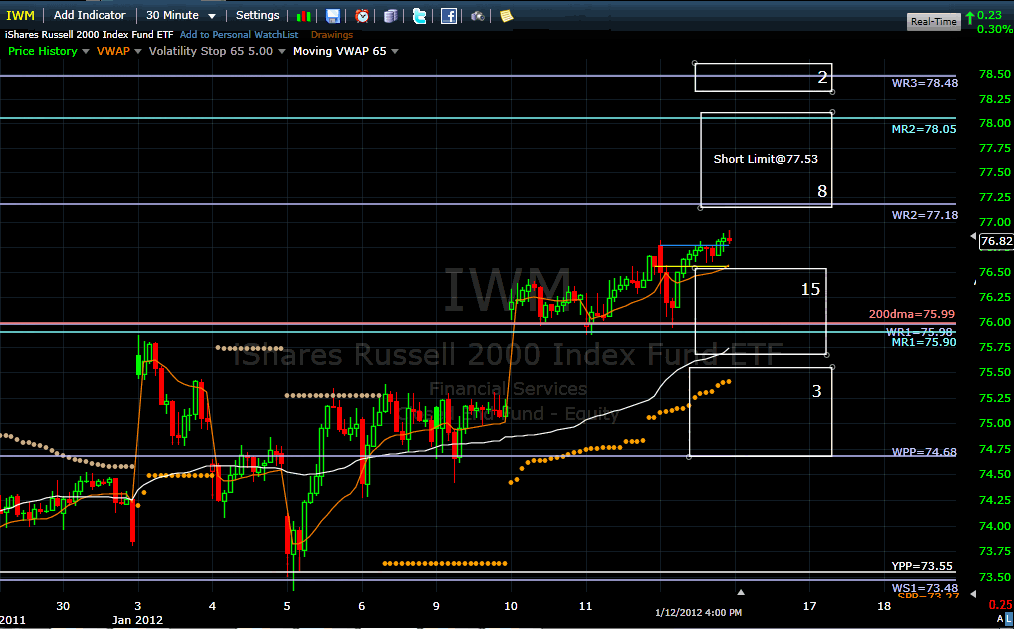Viewport: 1014px width, 629px height.
Task: Click date axis label 17
Action: pos(809,606)
